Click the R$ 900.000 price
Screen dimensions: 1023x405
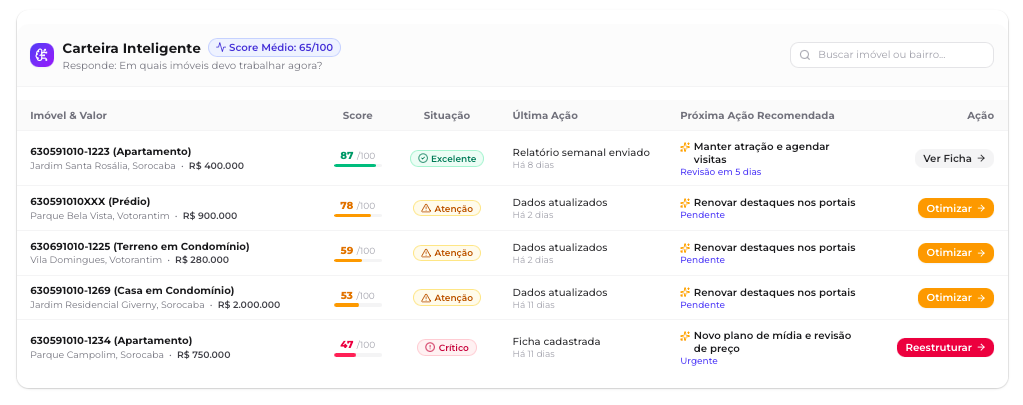tap(210, 216)
